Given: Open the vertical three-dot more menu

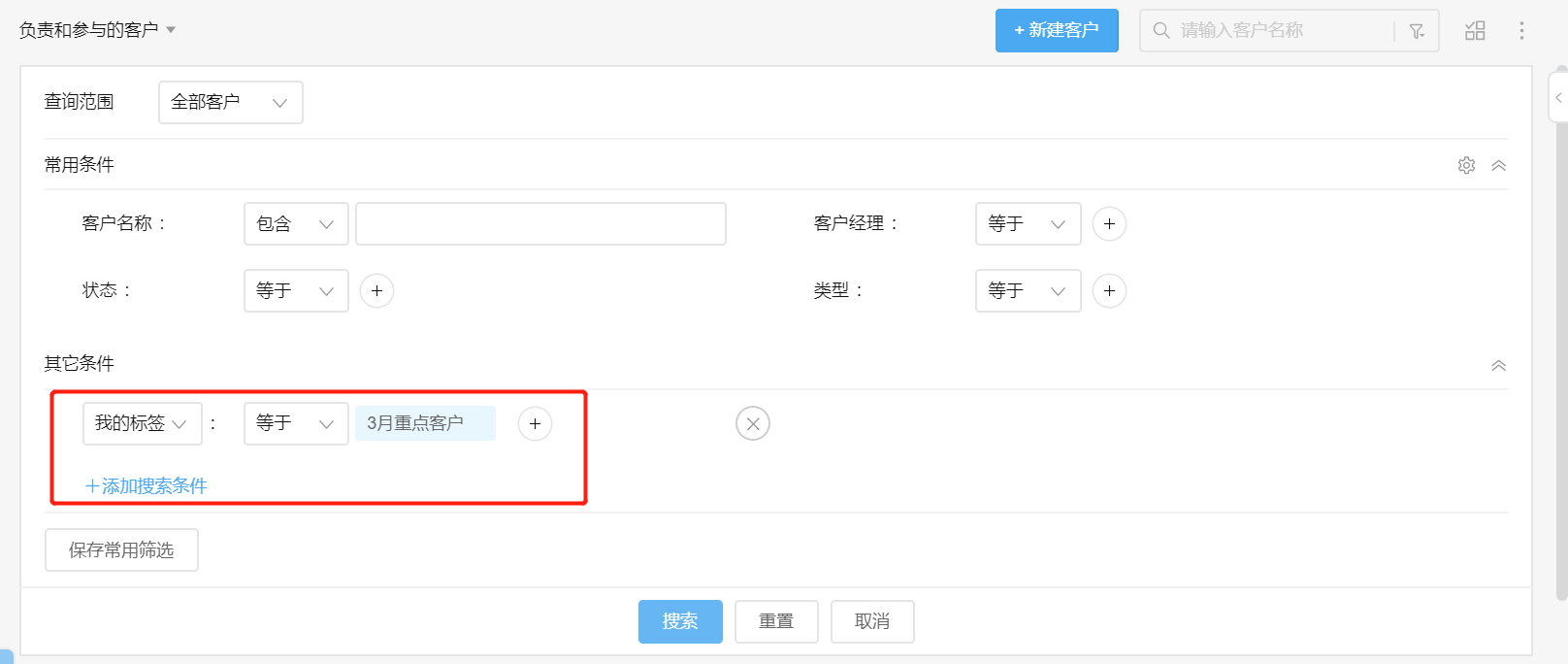Looking at the screenshot, I should point(1521,31).
